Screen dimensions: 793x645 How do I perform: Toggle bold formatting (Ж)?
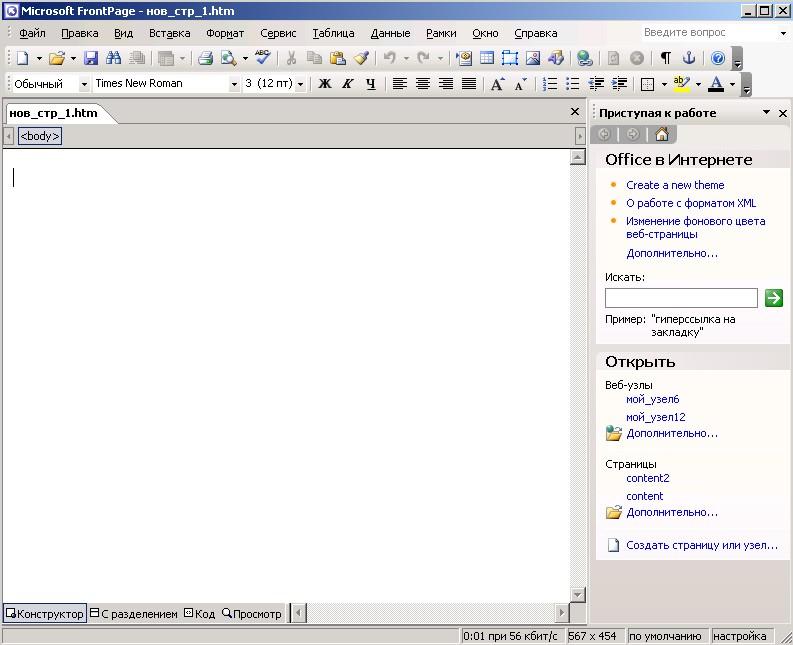pos(325,83)
